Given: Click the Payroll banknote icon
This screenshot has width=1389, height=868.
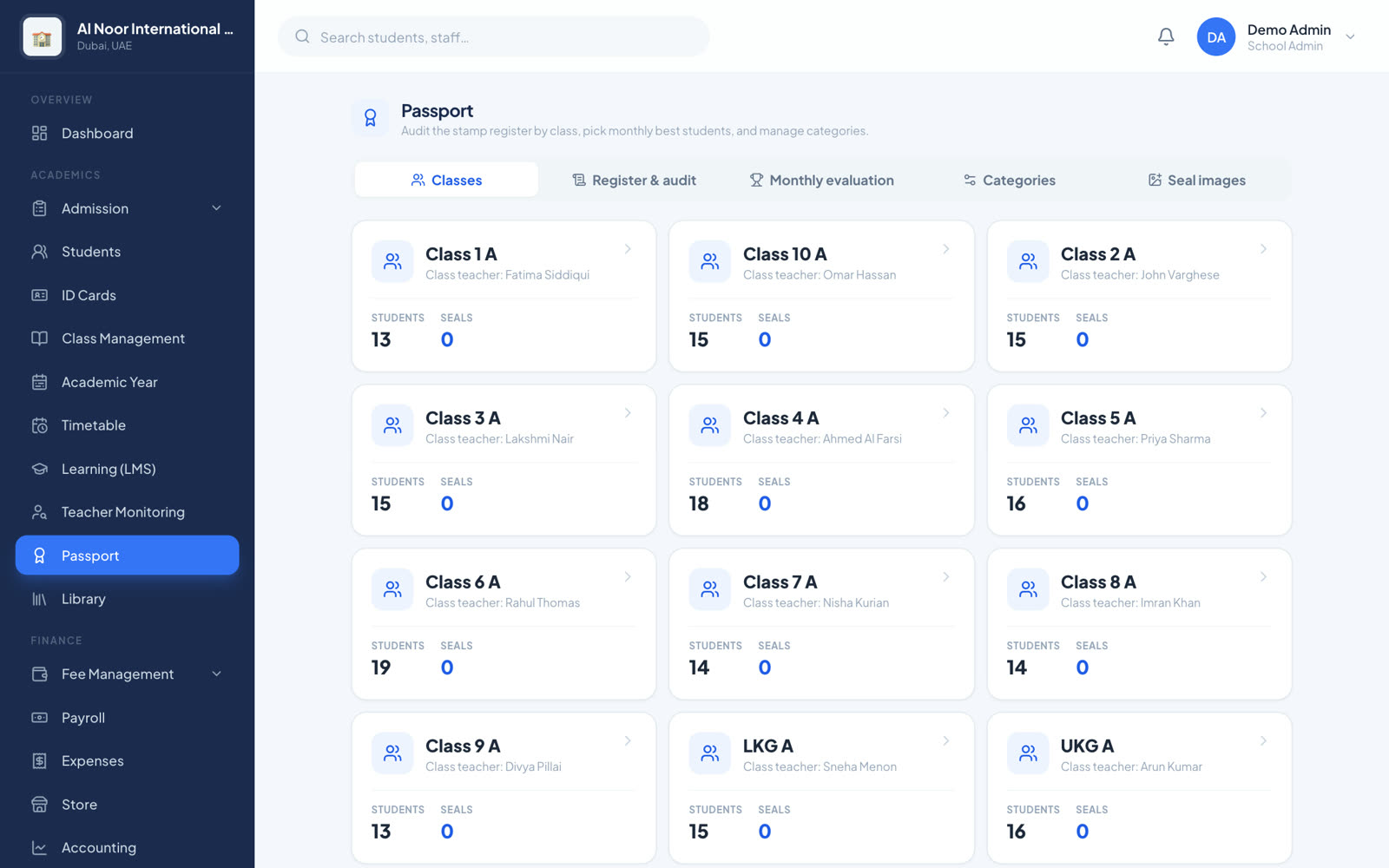Looking at the screenshot, I should [x=39, y=718].
